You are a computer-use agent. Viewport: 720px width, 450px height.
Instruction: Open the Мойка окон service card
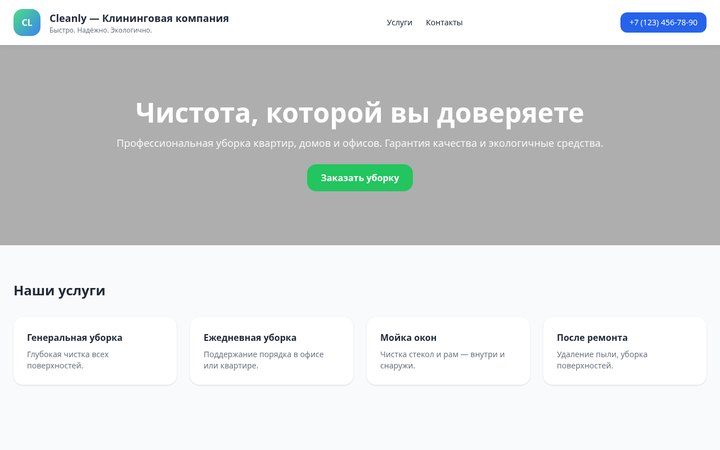448,351
